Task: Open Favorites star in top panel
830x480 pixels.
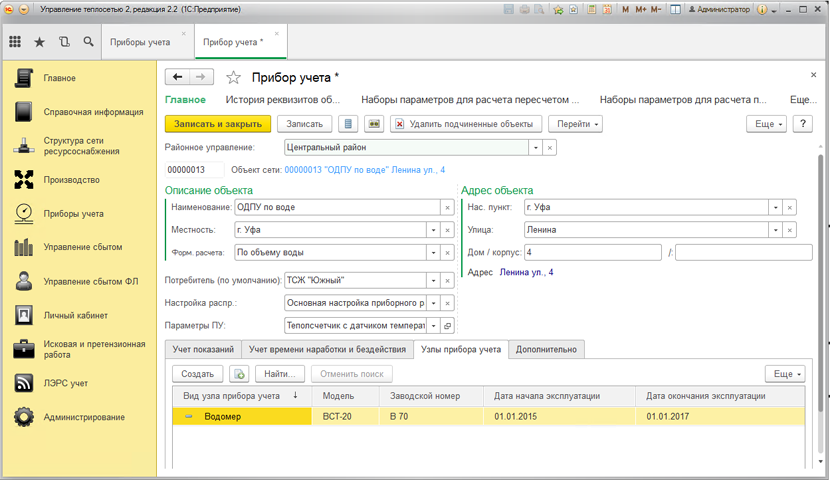Action: [x=40, y=42]
